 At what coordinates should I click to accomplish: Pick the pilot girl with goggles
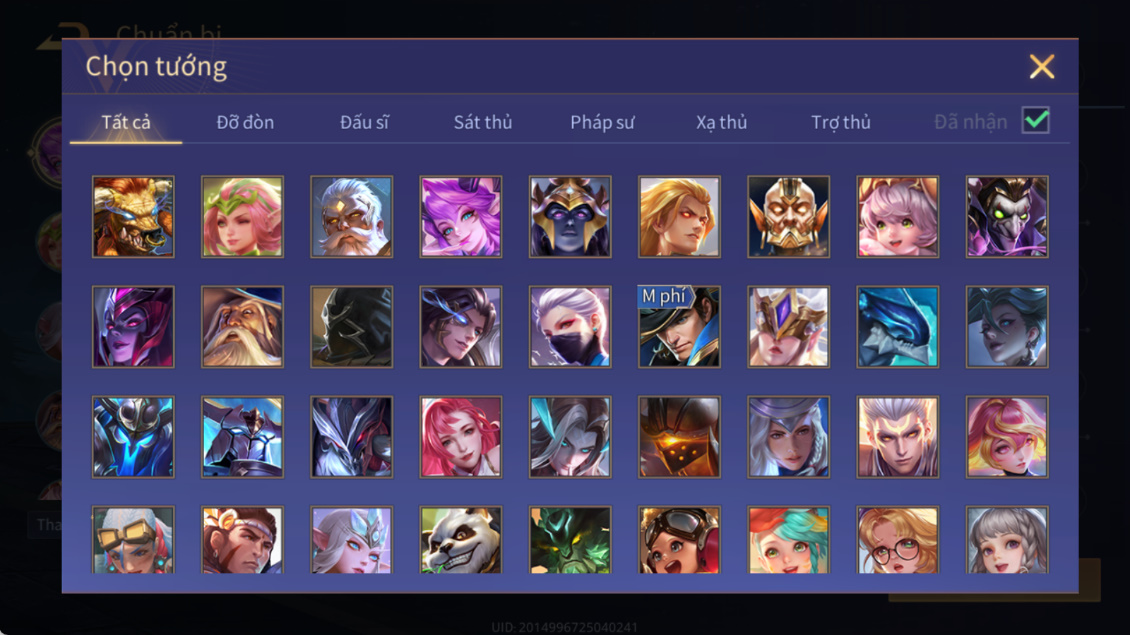click(679, 540)
